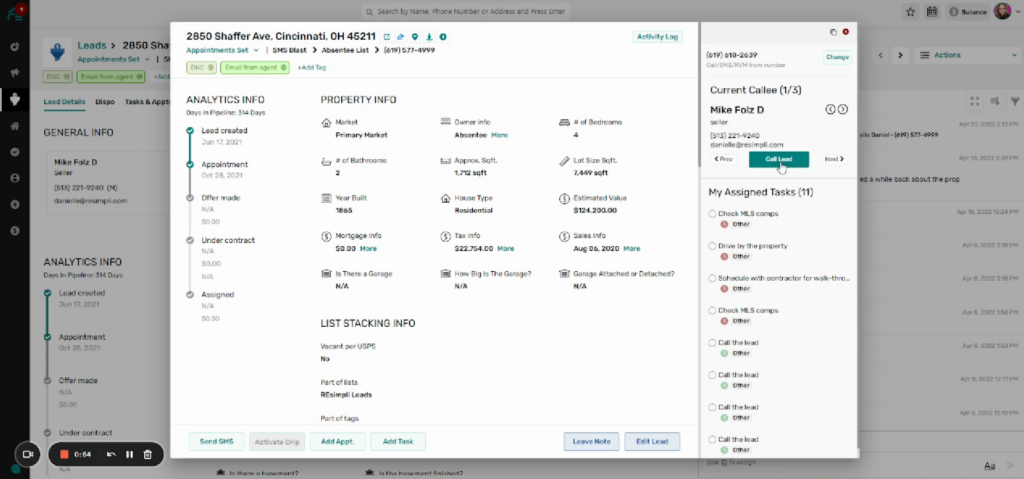Mark Drive by the property task done
The image size is (1024, 479).
tap(712, 246)
